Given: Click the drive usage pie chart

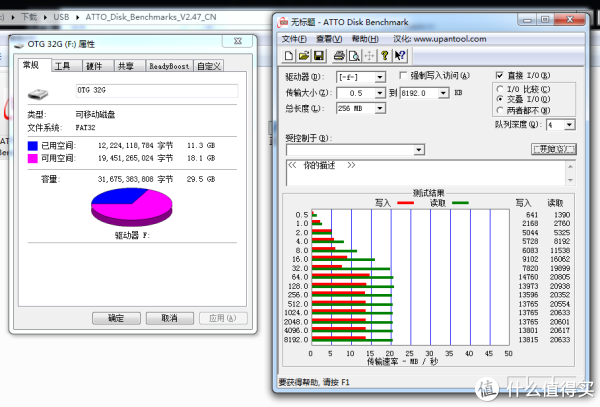Looking at the screenshot, I should coord(132,208).
